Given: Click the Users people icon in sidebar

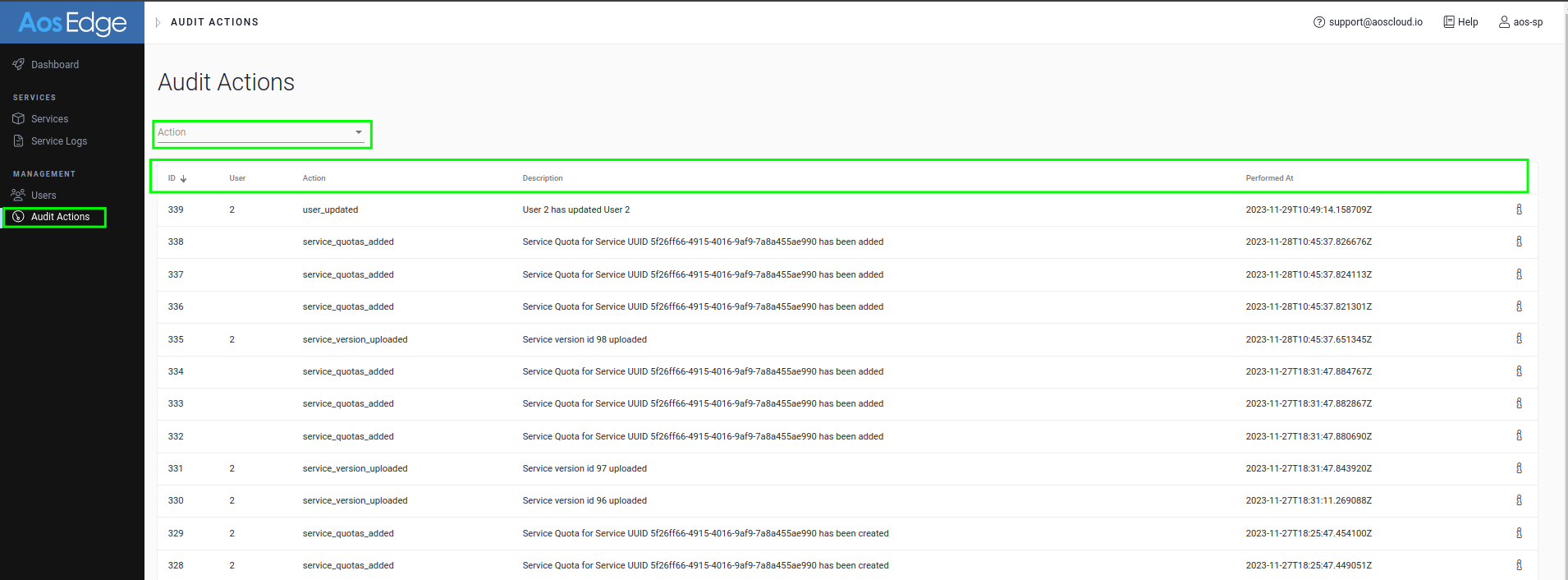Looking at the screenshot, I should tap(18, 196).
